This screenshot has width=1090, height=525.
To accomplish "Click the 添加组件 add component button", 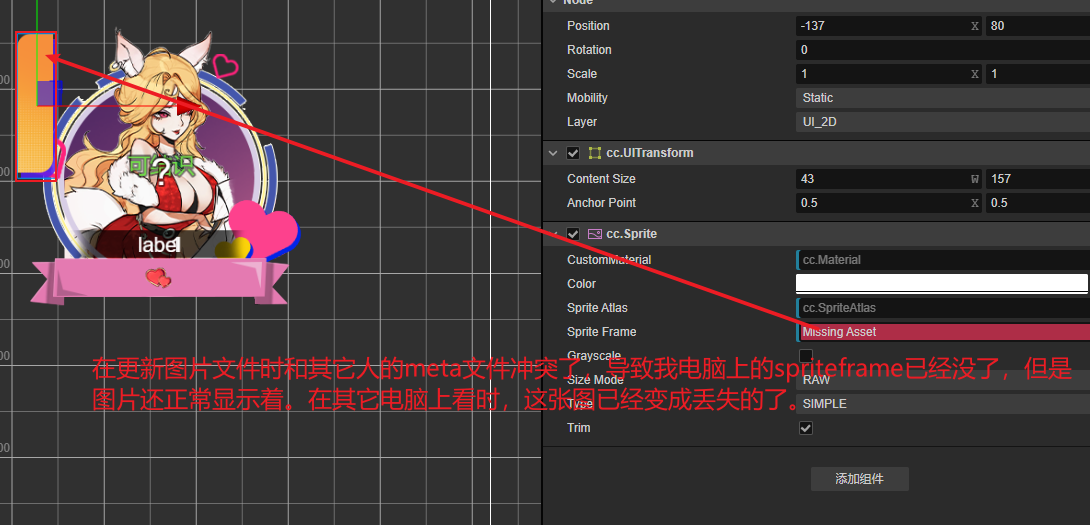I will coord(859,479).
